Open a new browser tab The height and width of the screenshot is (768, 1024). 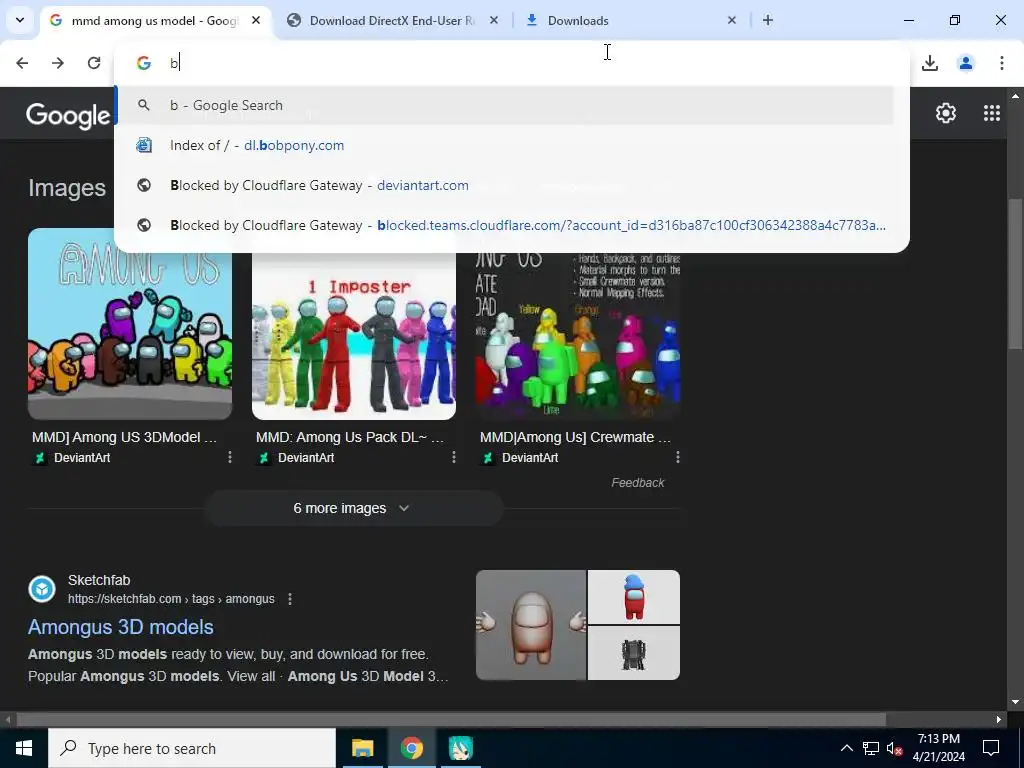click(x=768, y=20)
